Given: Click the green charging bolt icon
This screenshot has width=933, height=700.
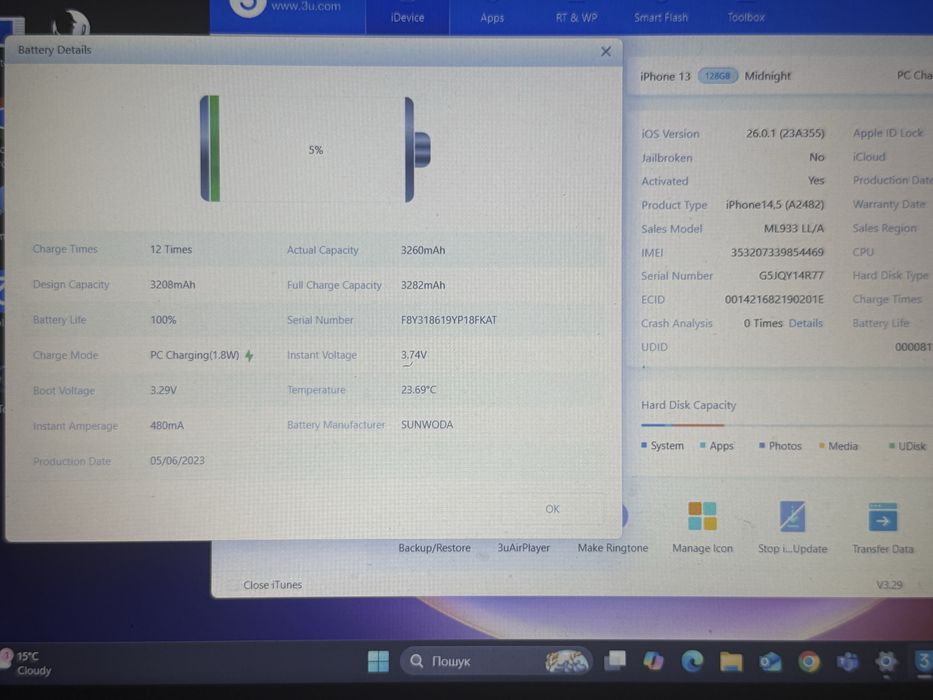Looking at the screenshot, I should pos(249,355).
